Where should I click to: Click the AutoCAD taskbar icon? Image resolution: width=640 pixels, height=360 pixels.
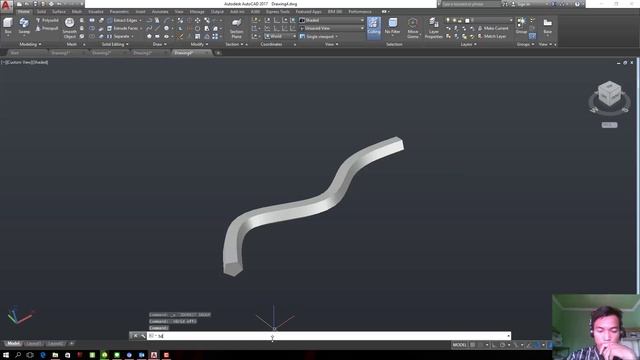[154, 355]
